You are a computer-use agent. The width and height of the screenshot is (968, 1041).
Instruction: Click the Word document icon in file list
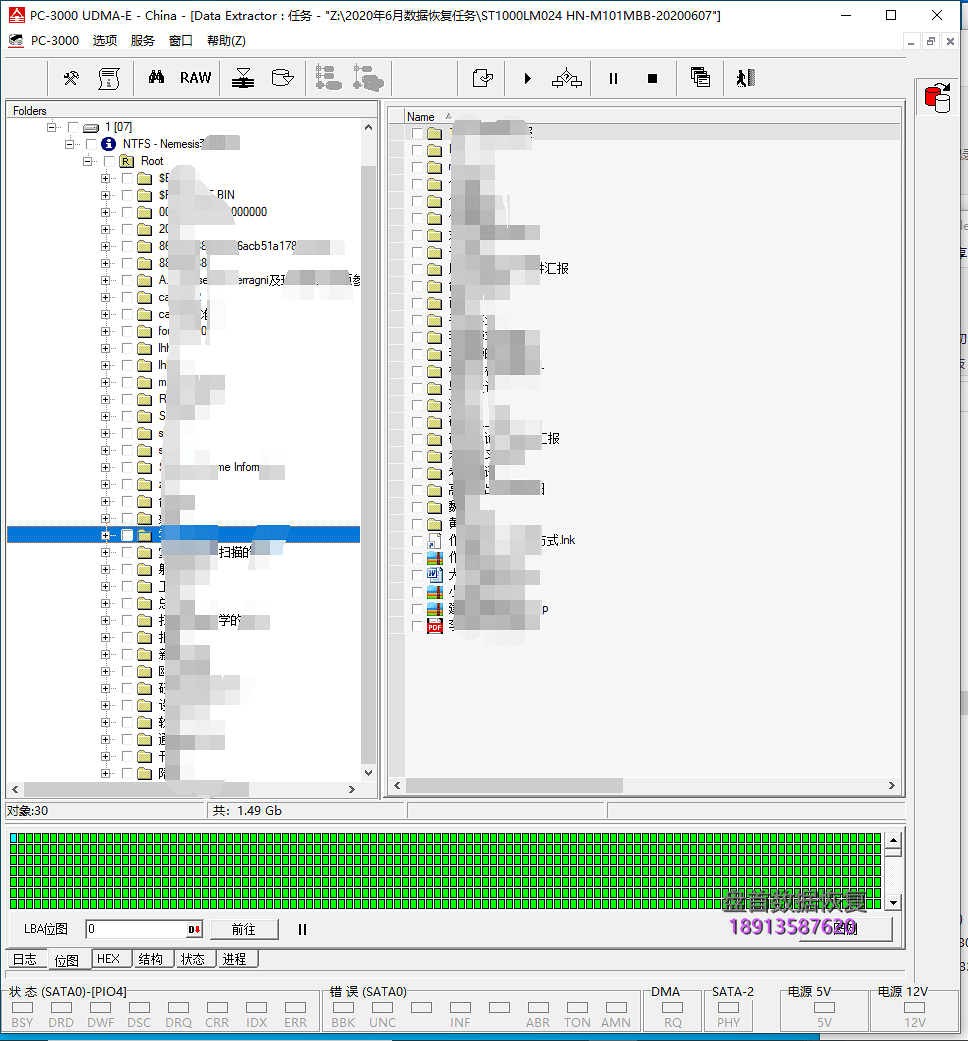435,574
